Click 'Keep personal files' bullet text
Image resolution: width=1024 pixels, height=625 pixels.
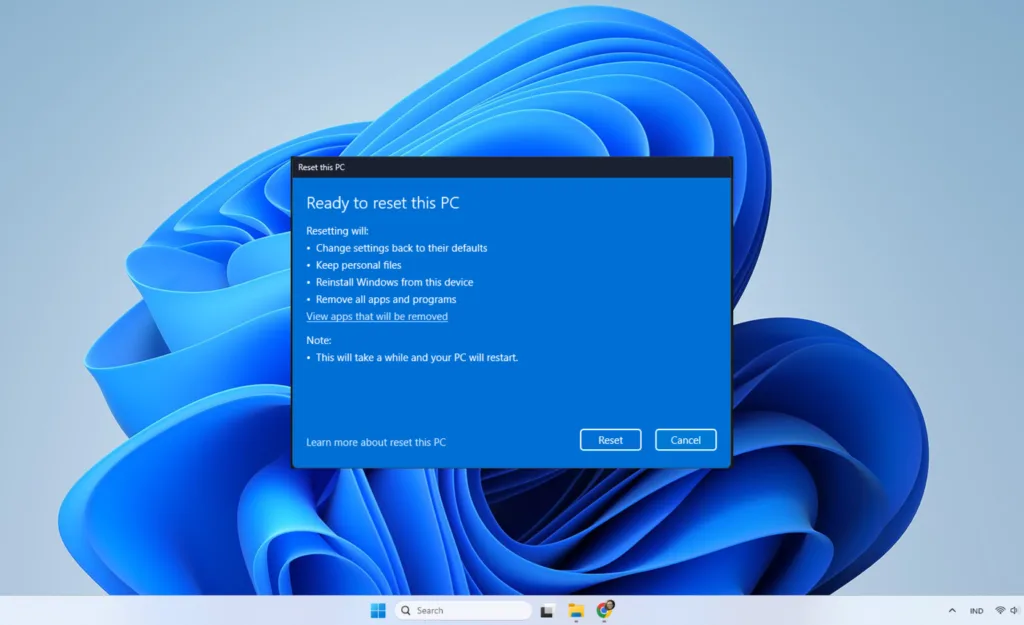tap(359, 265)
